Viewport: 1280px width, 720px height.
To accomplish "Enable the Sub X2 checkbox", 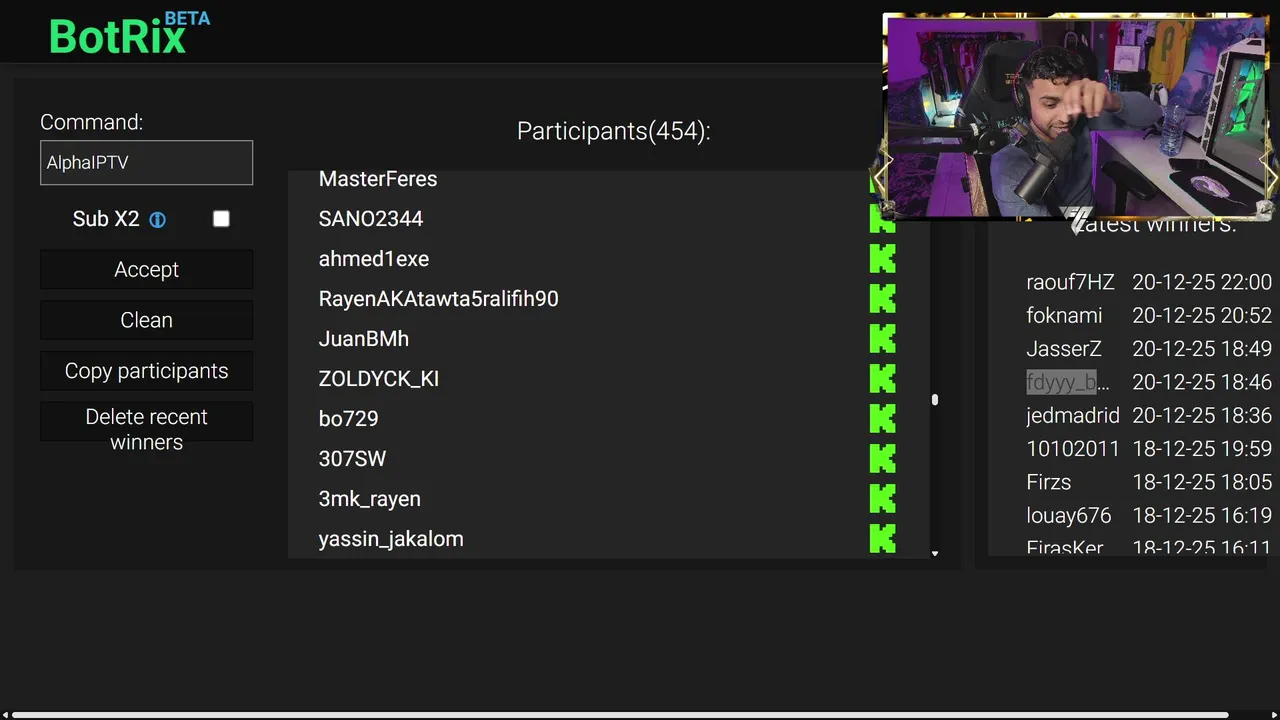I will click(221, 219).
